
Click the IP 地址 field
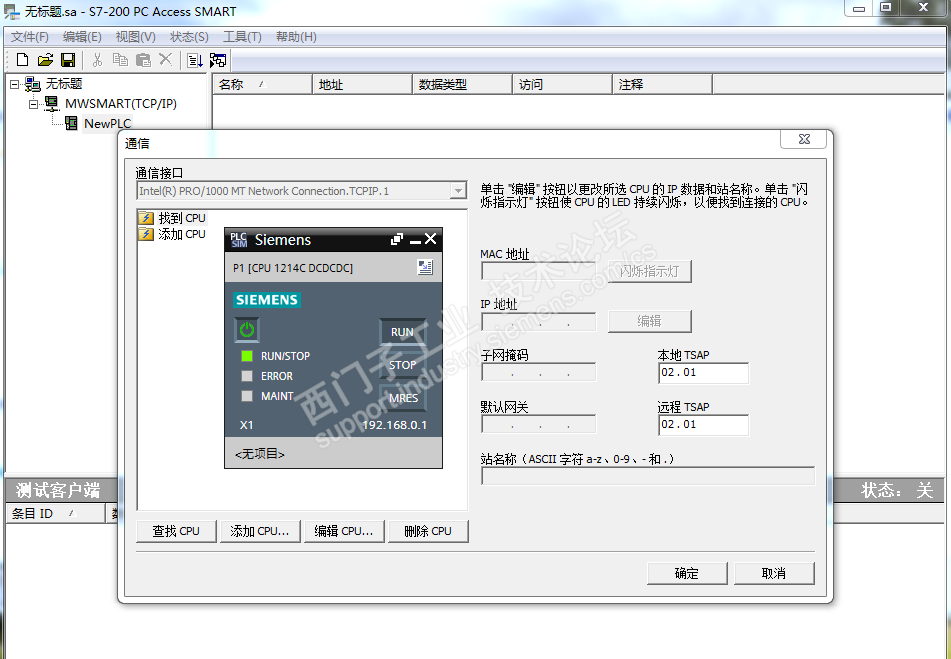539,322
